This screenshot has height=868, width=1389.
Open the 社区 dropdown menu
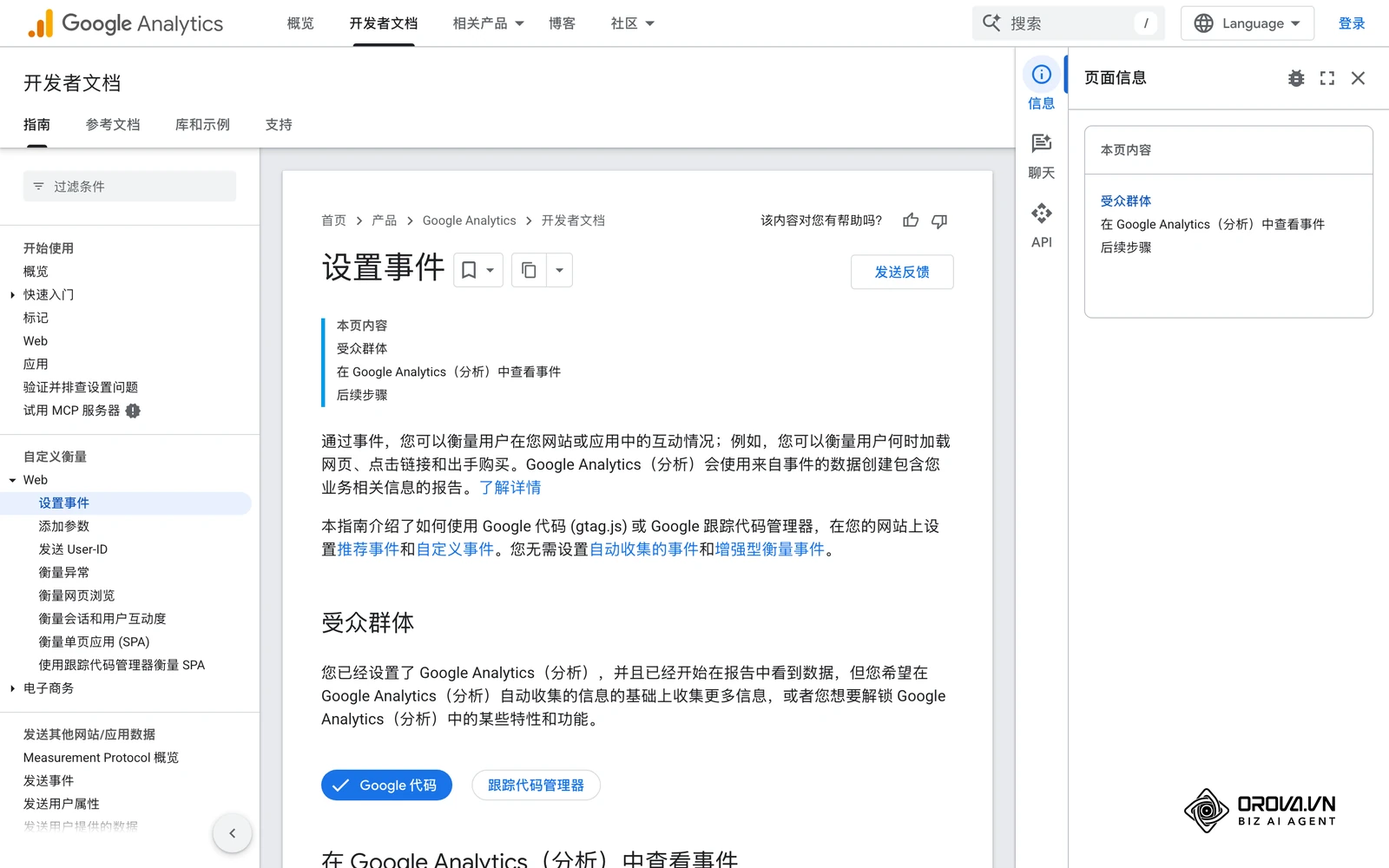pos(632,23)
